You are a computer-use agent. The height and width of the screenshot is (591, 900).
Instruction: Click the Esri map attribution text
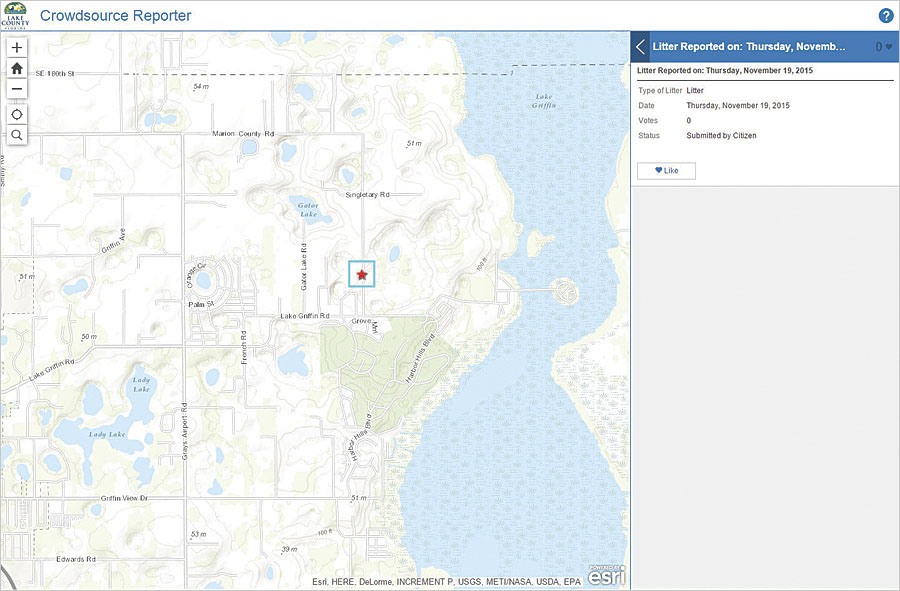point(447,582)
